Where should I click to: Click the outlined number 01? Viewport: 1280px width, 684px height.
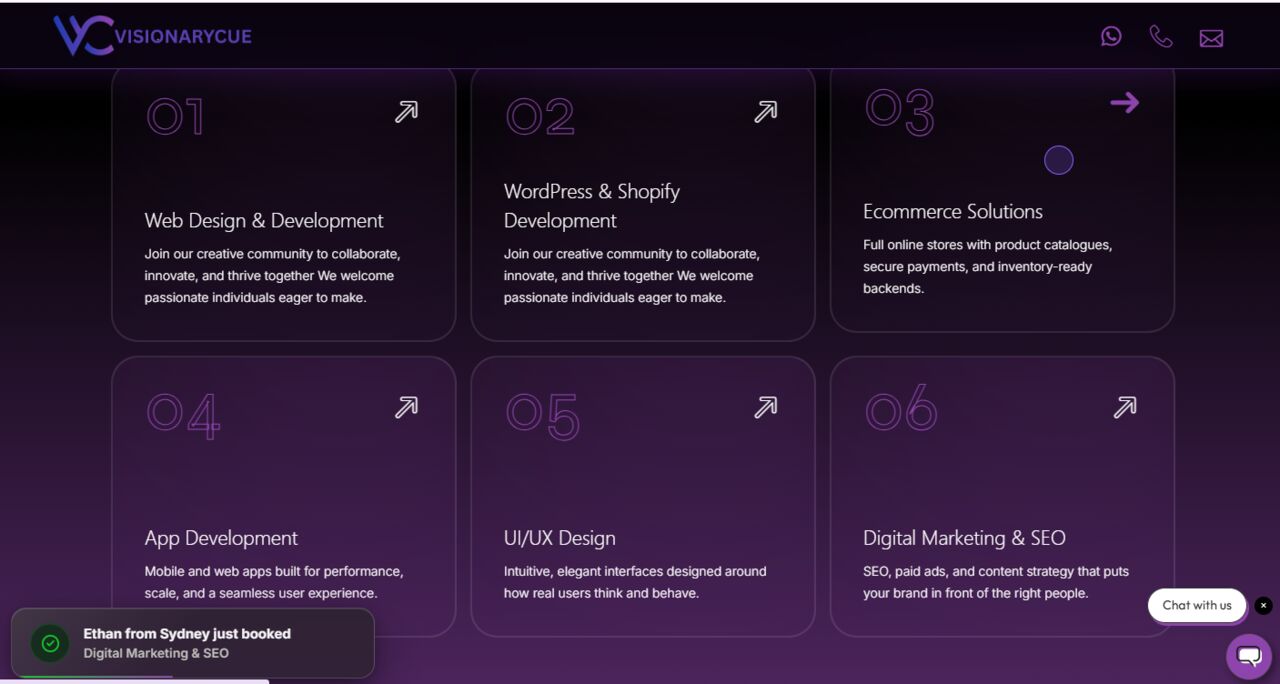[175, 117]
